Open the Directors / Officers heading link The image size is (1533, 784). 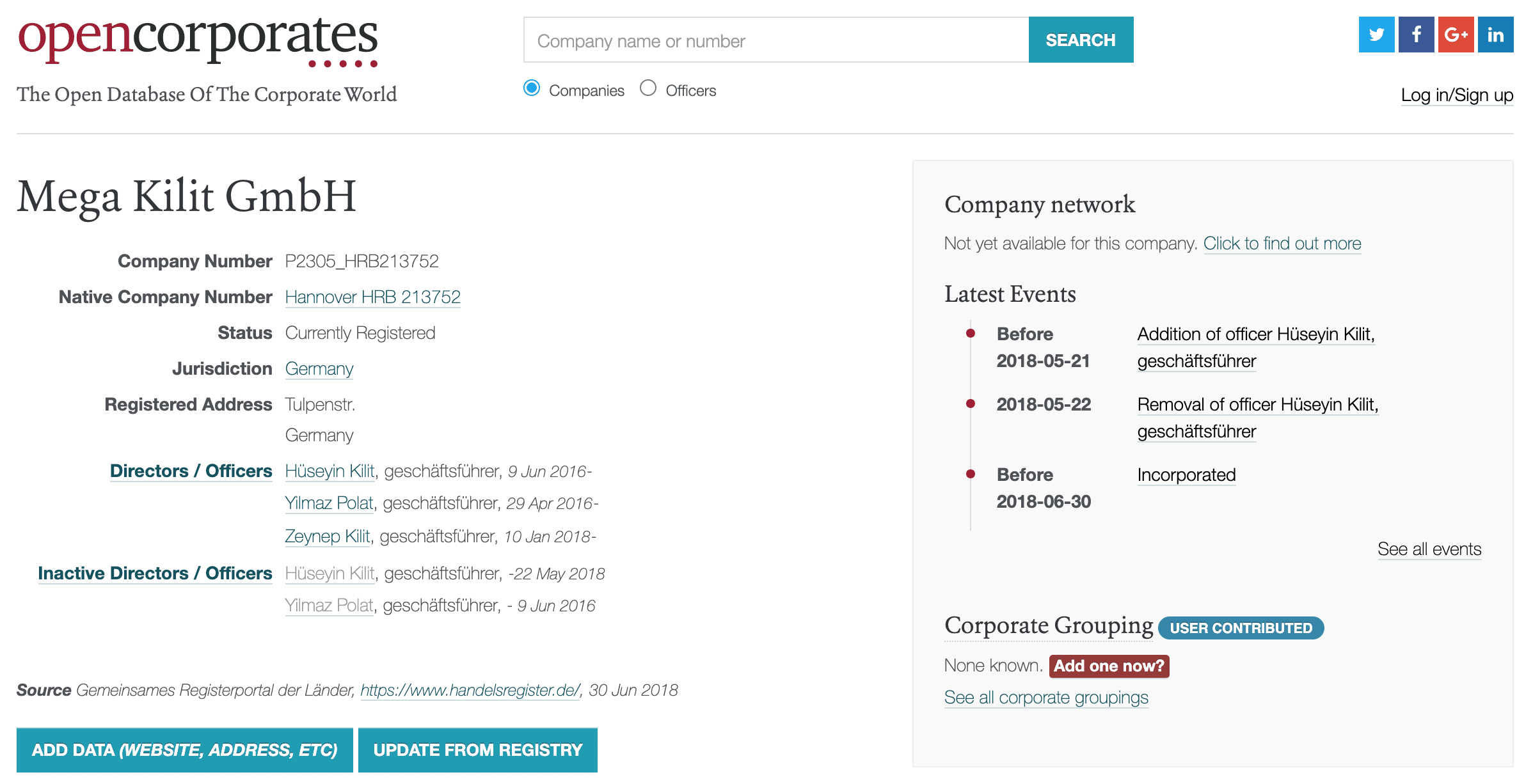[x=191, y=471]
